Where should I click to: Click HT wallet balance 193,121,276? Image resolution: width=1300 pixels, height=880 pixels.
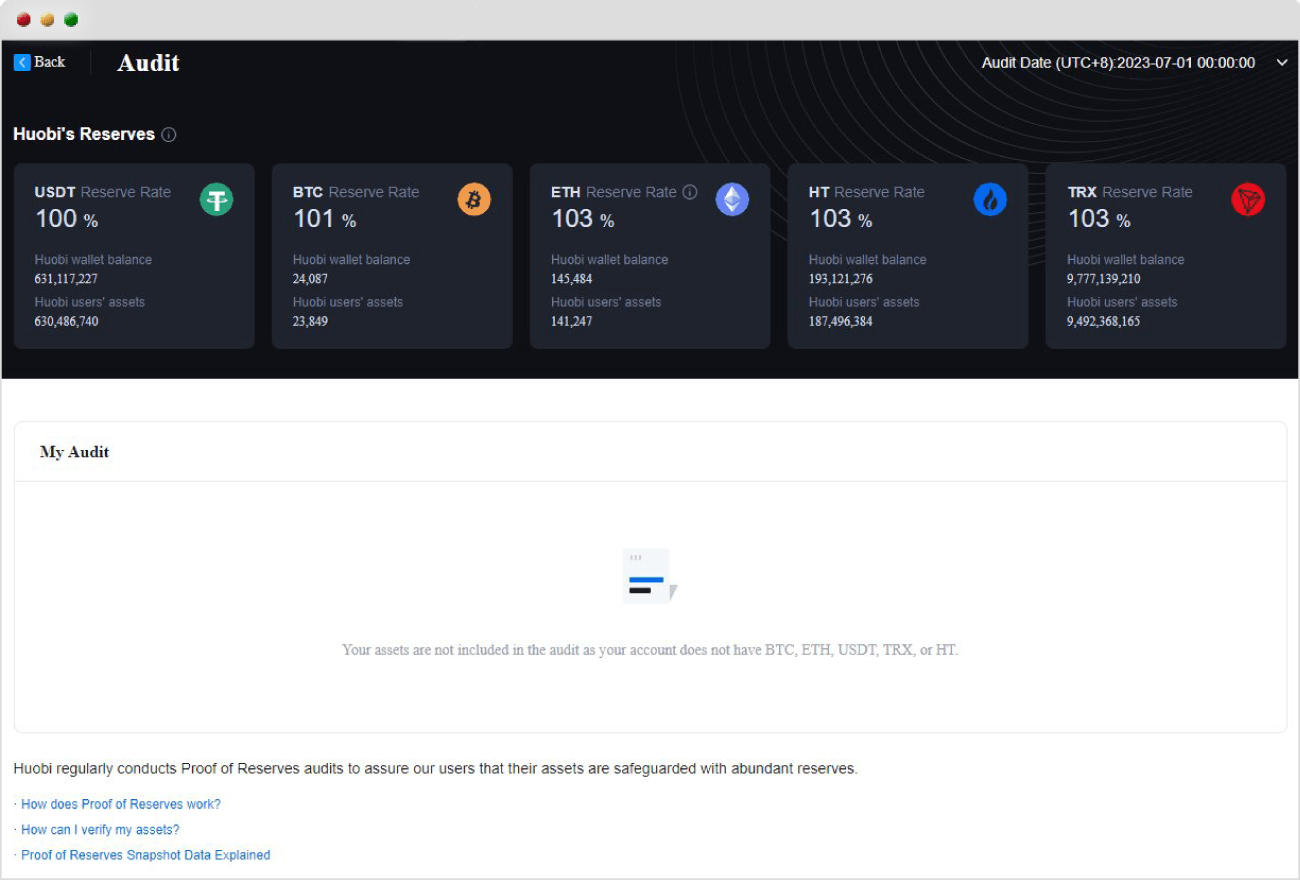[840, 279]
